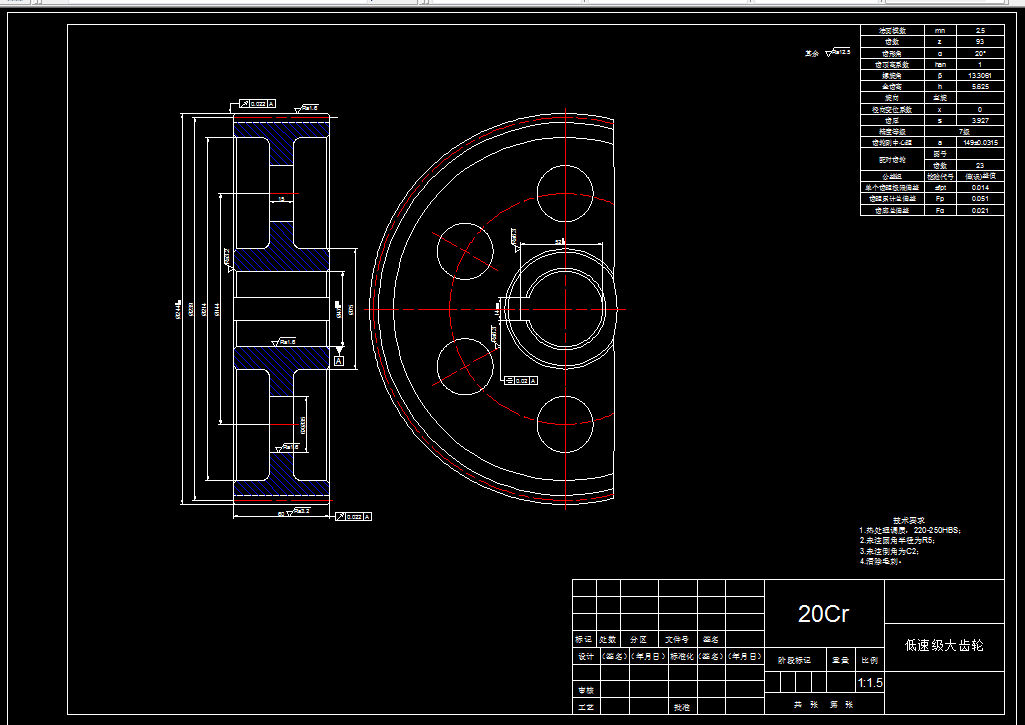Select requirement line mentioning 220-250HBS
The image size is (1025, 725).
tap(910, 531)
